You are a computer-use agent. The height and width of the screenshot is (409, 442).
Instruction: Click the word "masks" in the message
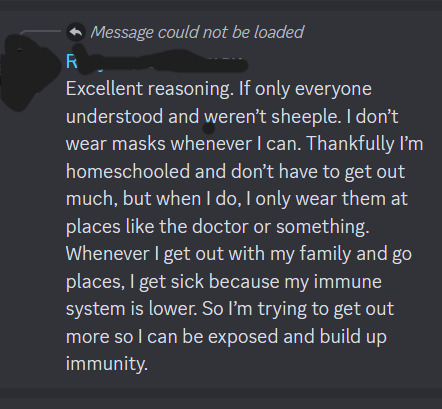coord(139,144)
